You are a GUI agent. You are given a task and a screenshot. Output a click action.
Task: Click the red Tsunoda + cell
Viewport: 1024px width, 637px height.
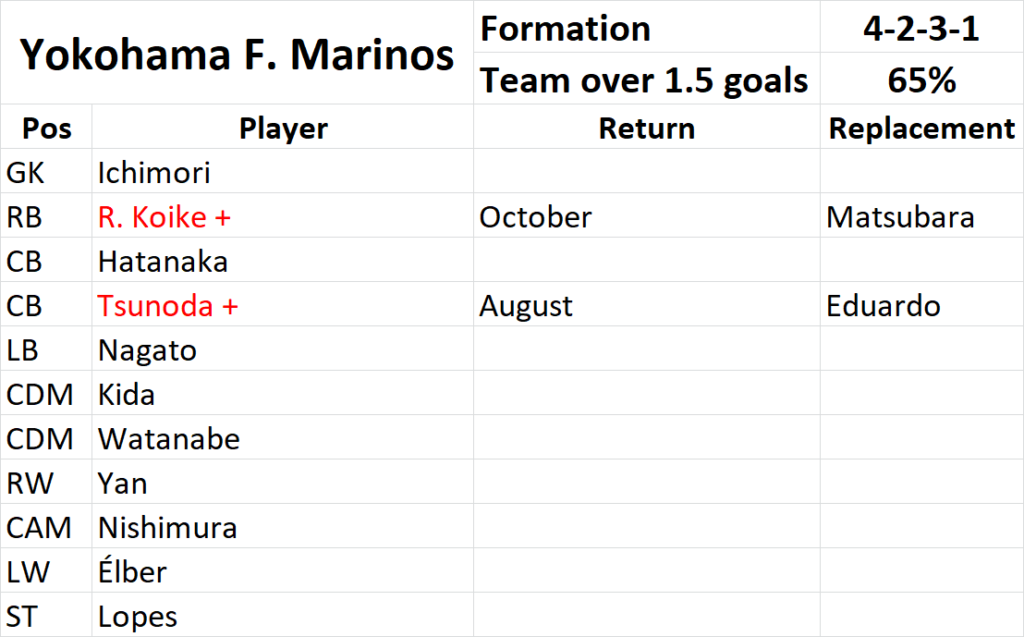282,304
